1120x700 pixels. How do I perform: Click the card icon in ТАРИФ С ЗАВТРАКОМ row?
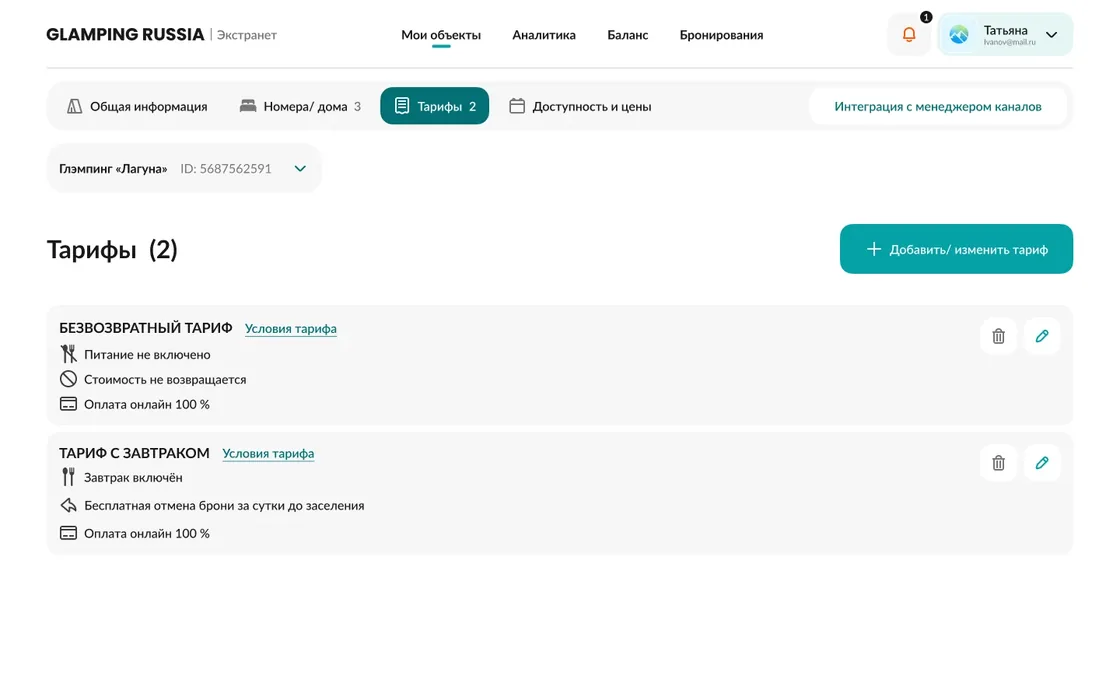[x=69, y=533]
